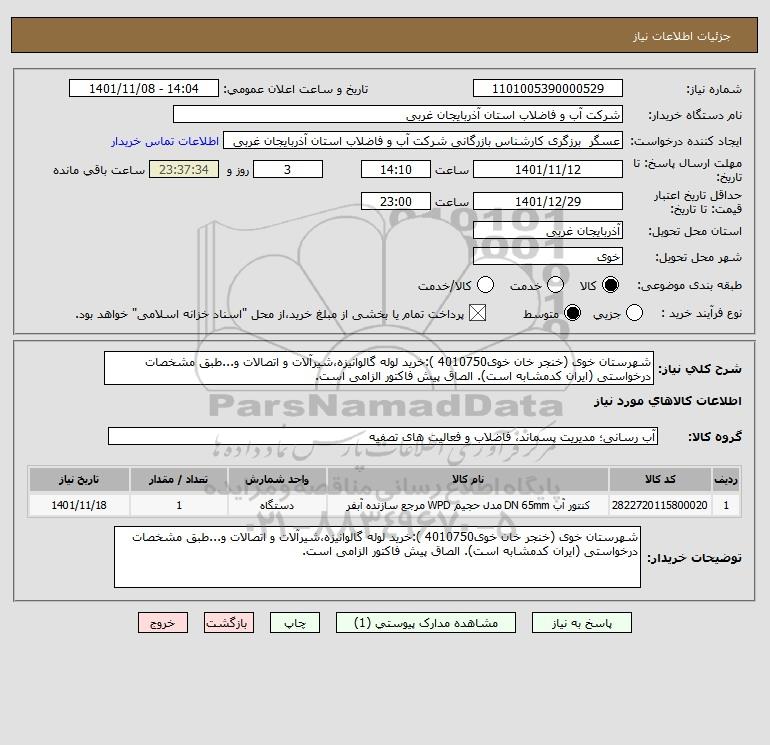Click the delivery province field آذربایجان غربی
This screenshot has width=770, height=745.
[548, 230]
